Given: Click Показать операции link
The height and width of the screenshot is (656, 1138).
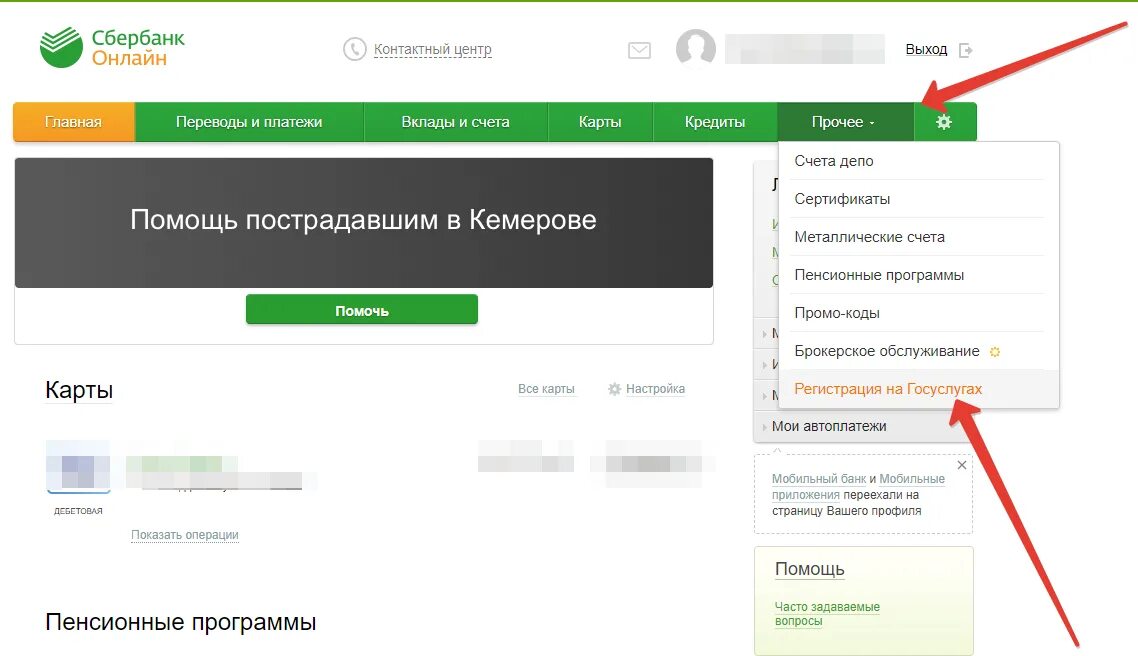Looking at the screenshot, I should tap(185, 535).
